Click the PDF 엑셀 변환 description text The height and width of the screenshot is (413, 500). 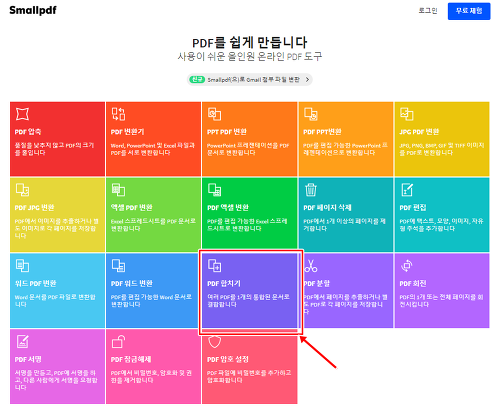point(247,225)
